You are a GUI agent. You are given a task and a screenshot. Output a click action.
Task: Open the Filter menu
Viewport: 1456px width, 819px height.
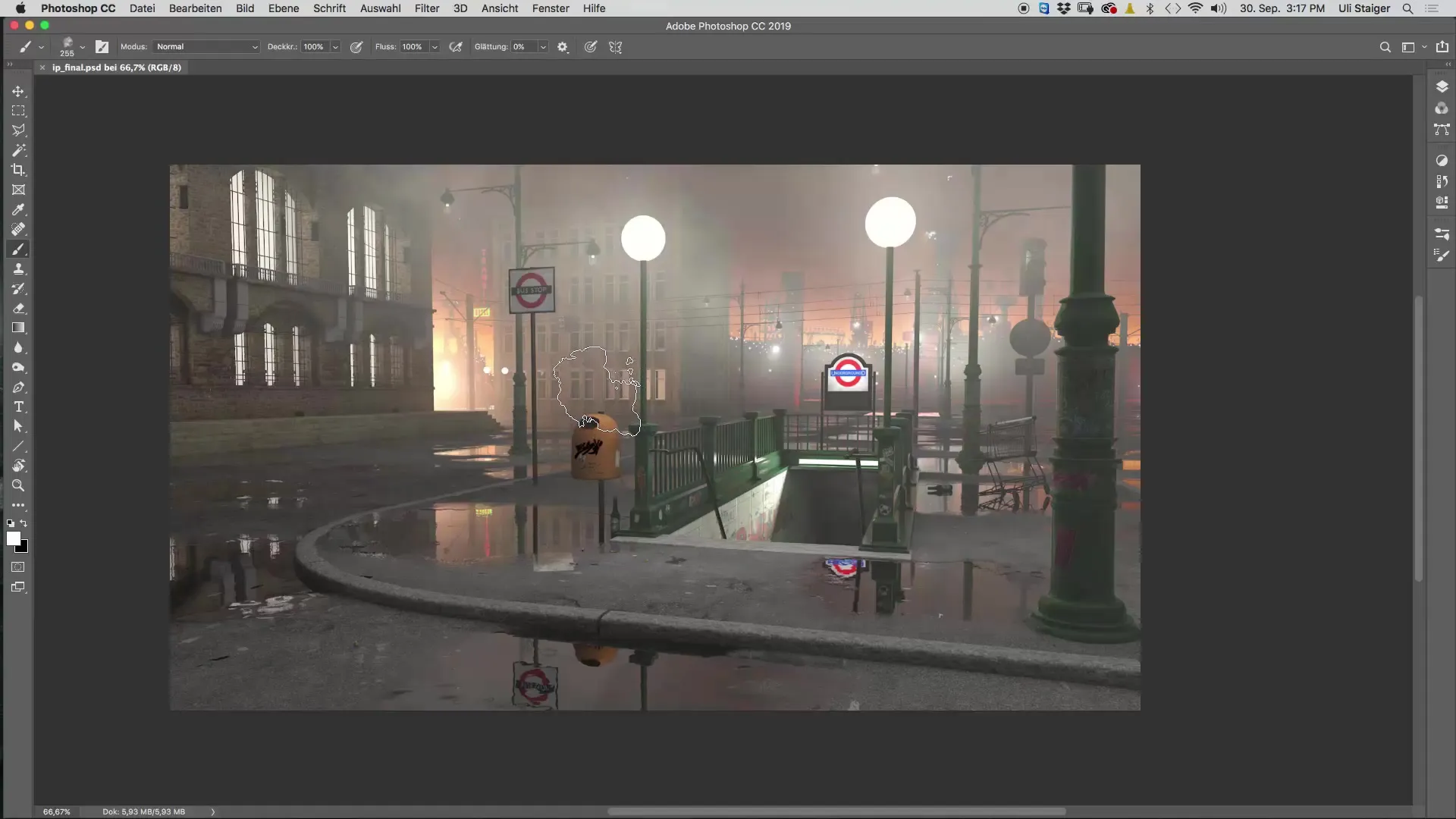point(427,8)
